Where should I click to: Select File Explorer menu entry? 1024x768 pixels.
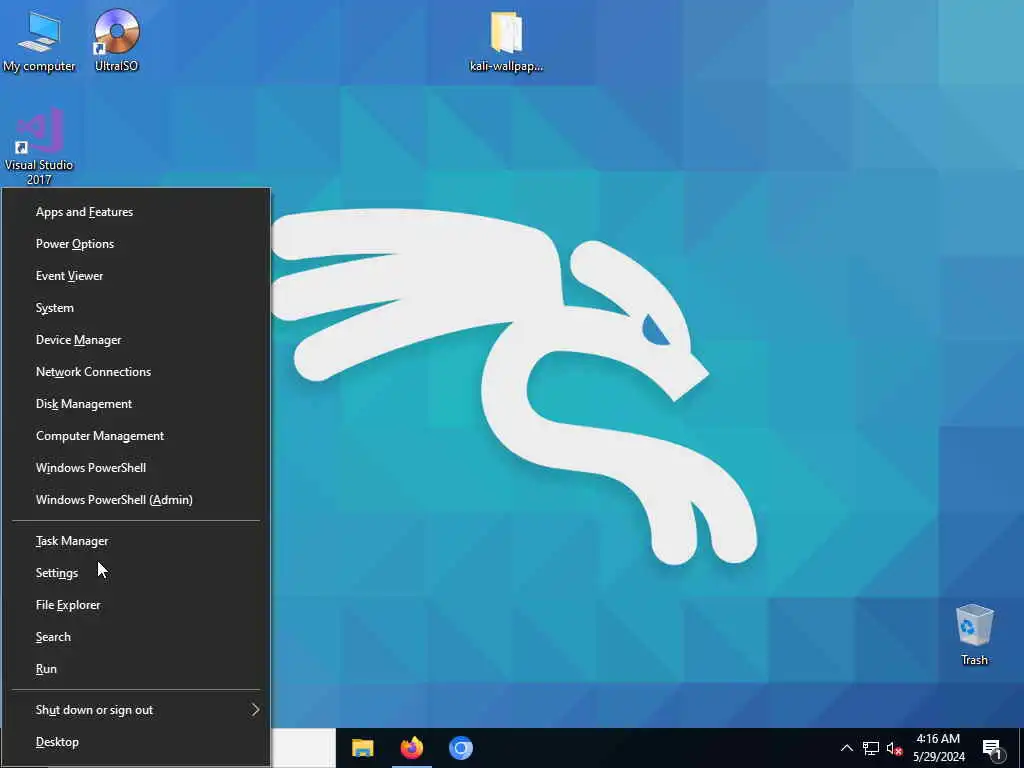coord(136,605)
